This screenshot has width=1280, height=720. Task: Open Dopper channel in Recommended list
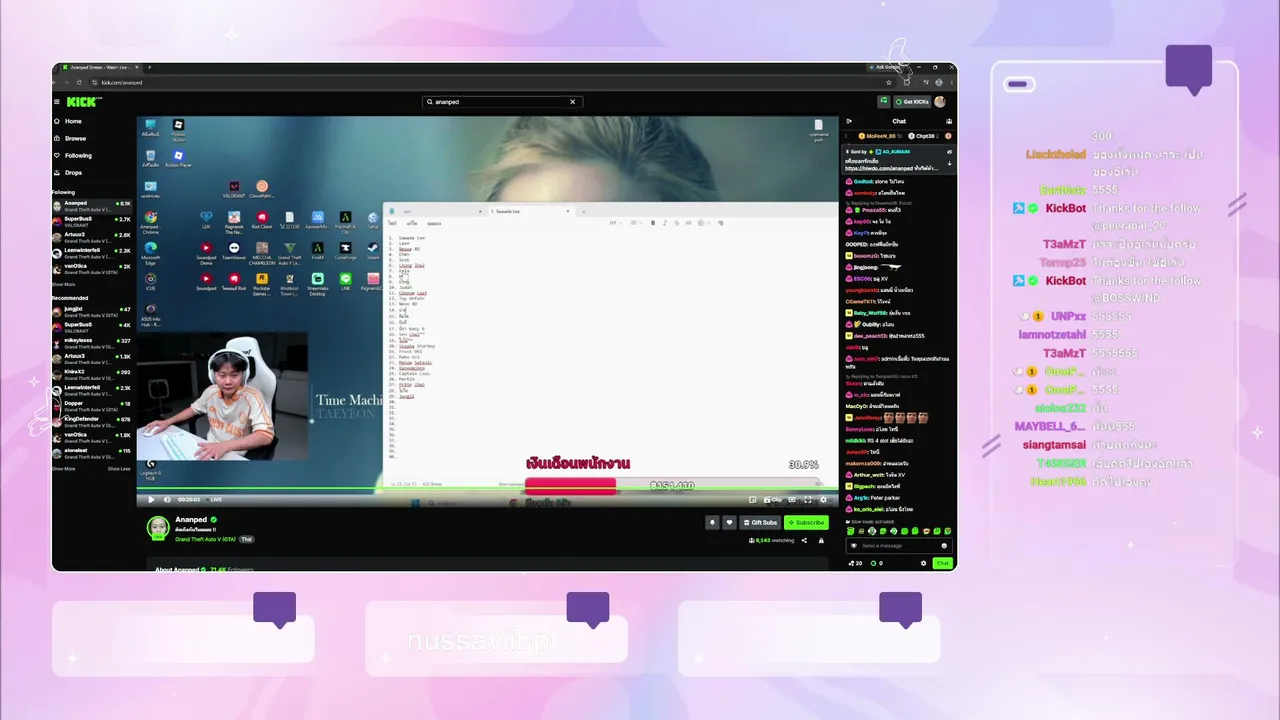click(x=93, y=405)
